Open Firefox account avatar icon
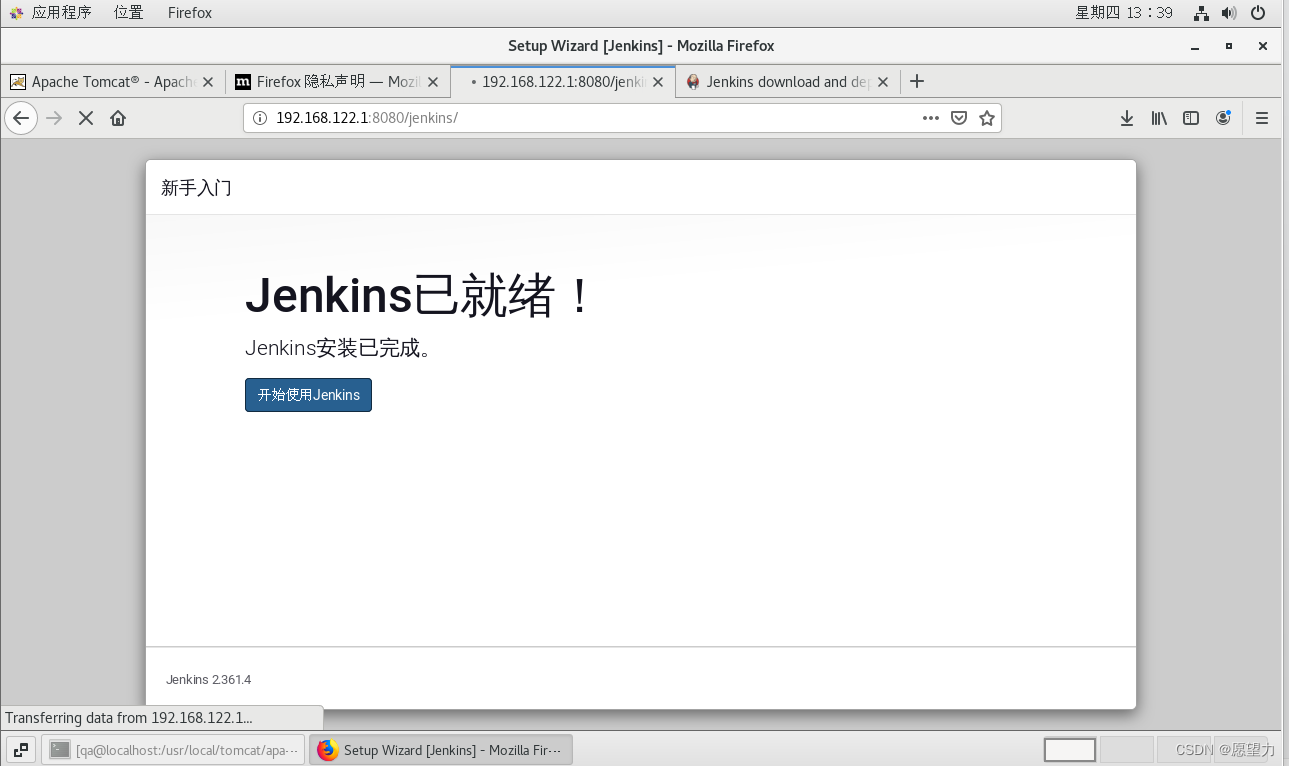This screenshot has width=1289, height=766. [x=1223, y=118]
